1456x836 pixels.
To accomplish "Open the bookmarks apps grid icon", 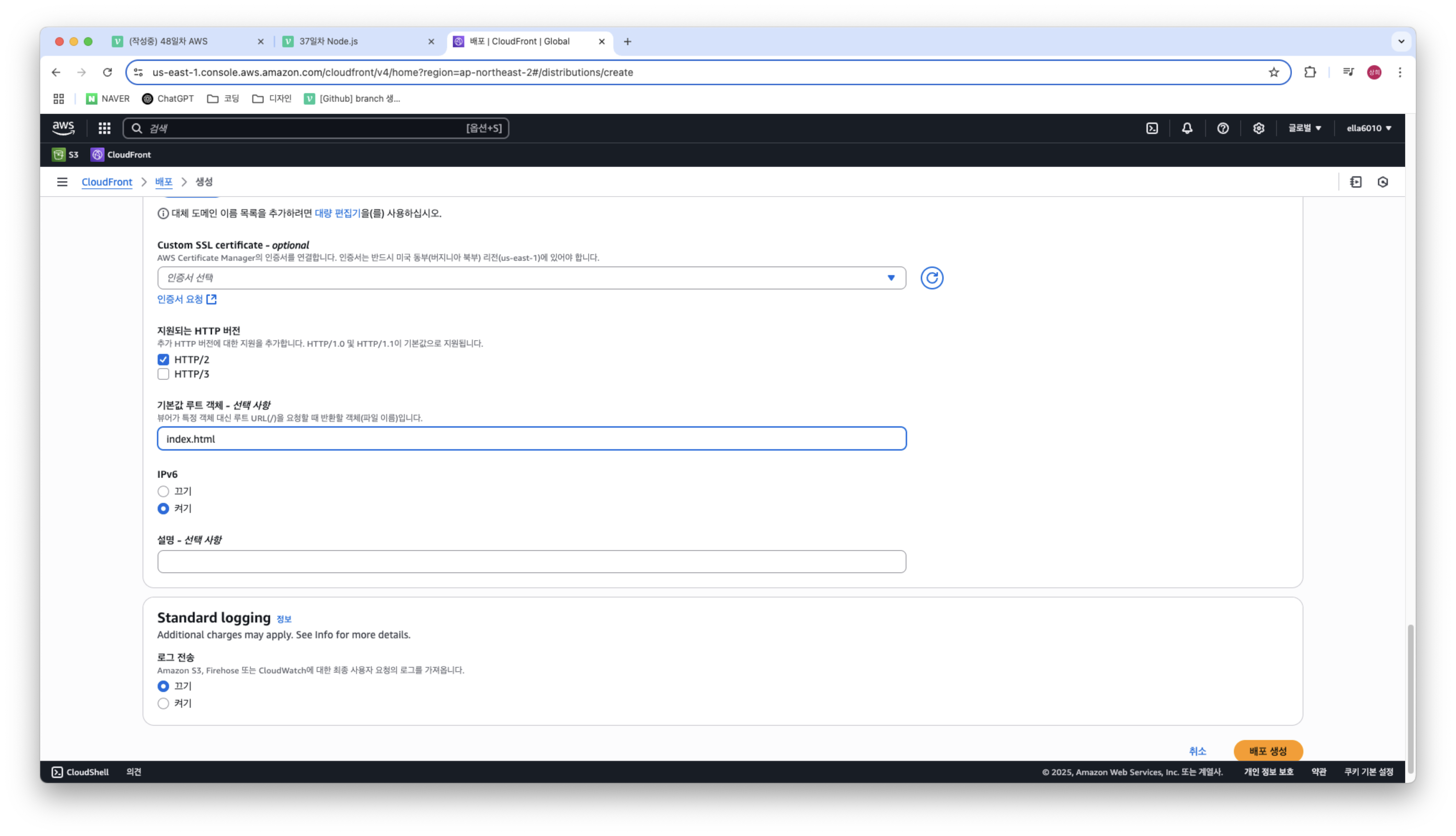I will [x=58, y=99].
